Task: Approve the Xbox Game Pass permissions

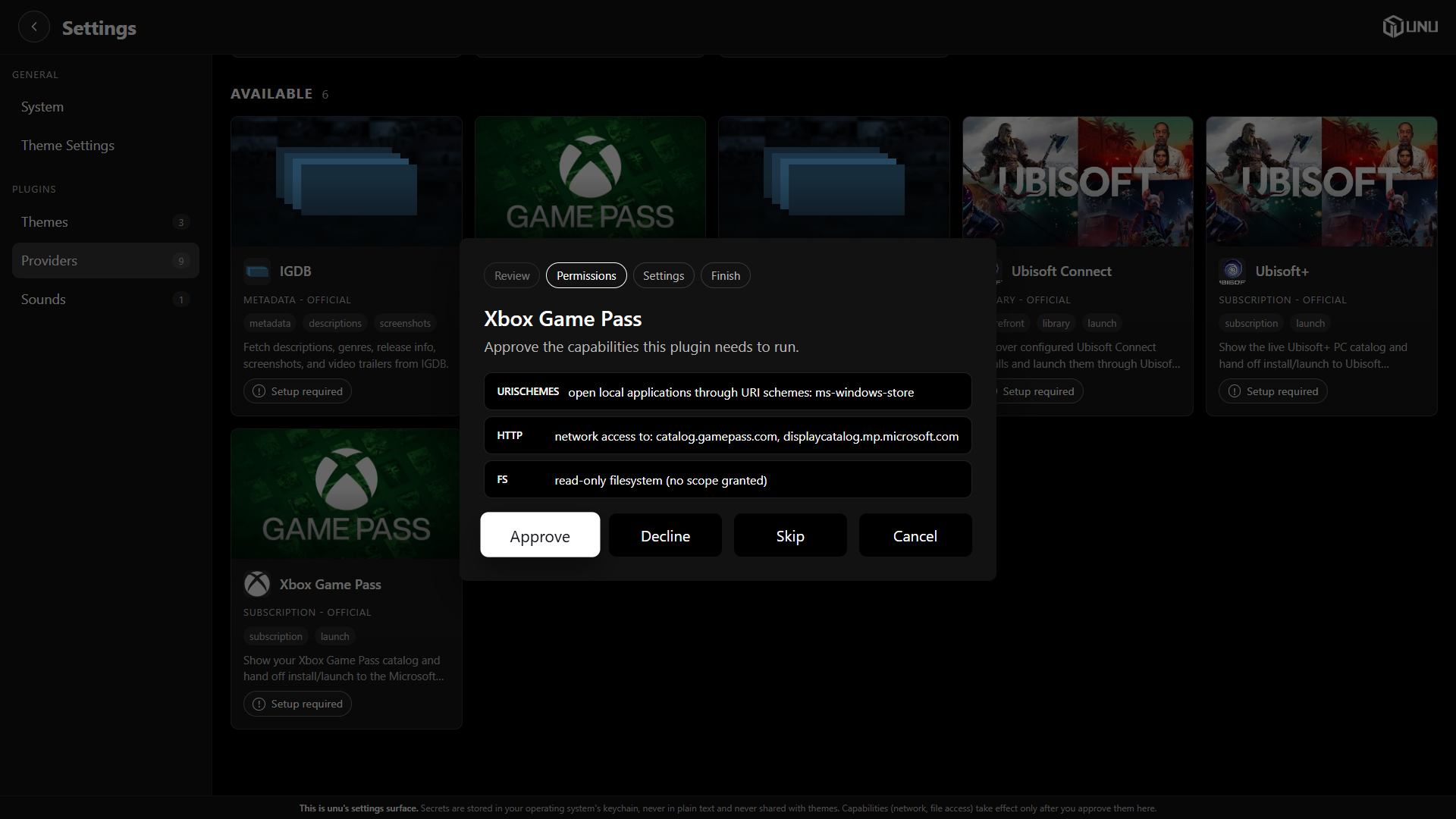Action: tap(540, 535)
